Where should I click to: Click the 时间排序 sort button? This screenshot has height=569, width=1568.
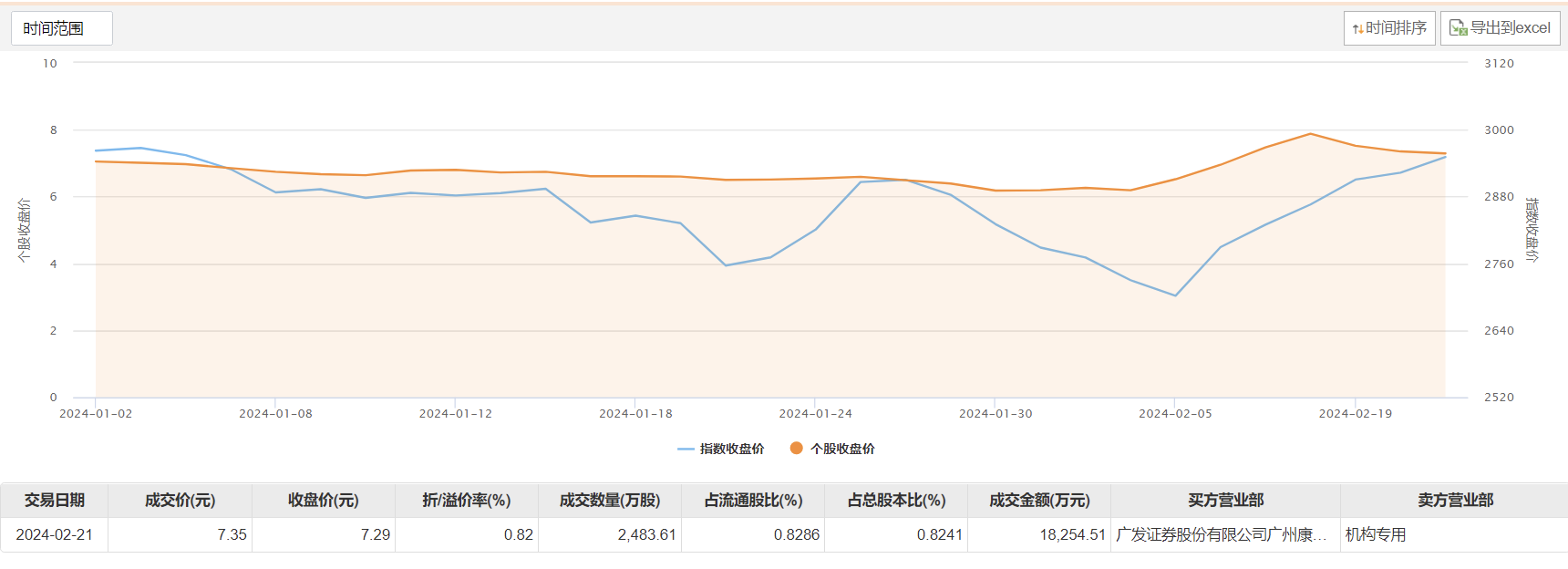click(1389, 28)
